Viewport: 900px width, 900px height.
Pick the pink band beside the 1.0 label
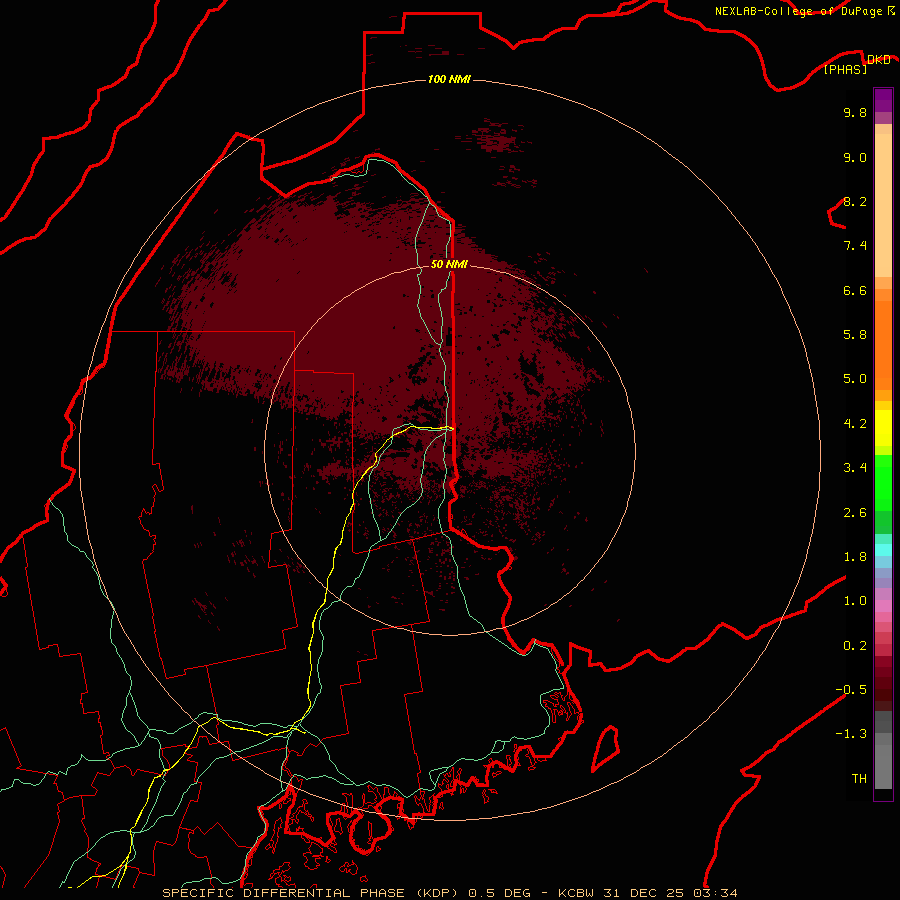(x=883, y=606)
